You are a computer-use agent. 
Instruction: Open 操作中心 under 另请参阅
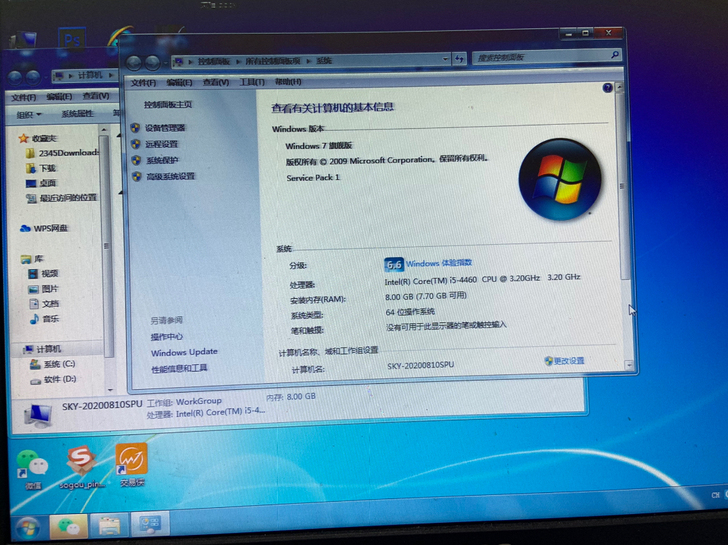coord(167,337)
